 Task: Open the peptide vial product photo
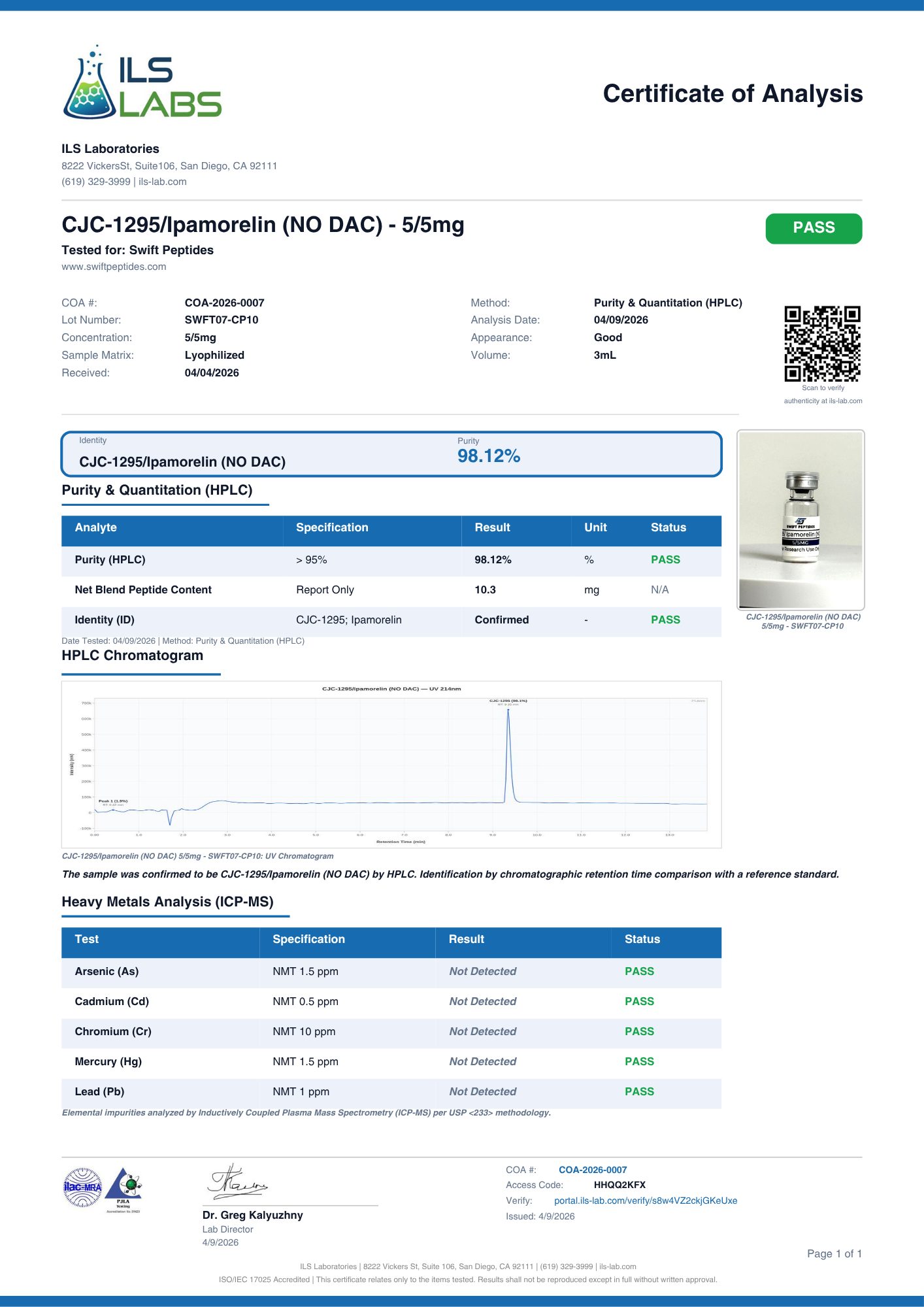point(800,520)
